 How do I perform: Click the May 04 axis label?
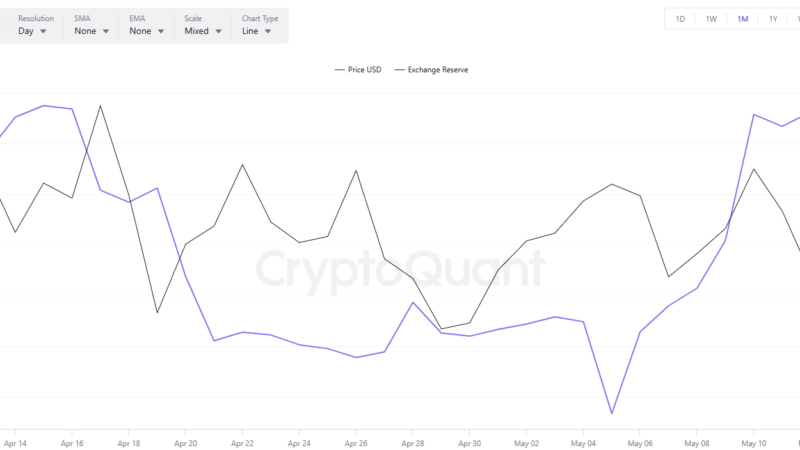pyautogui.click(x=583, y=443)
